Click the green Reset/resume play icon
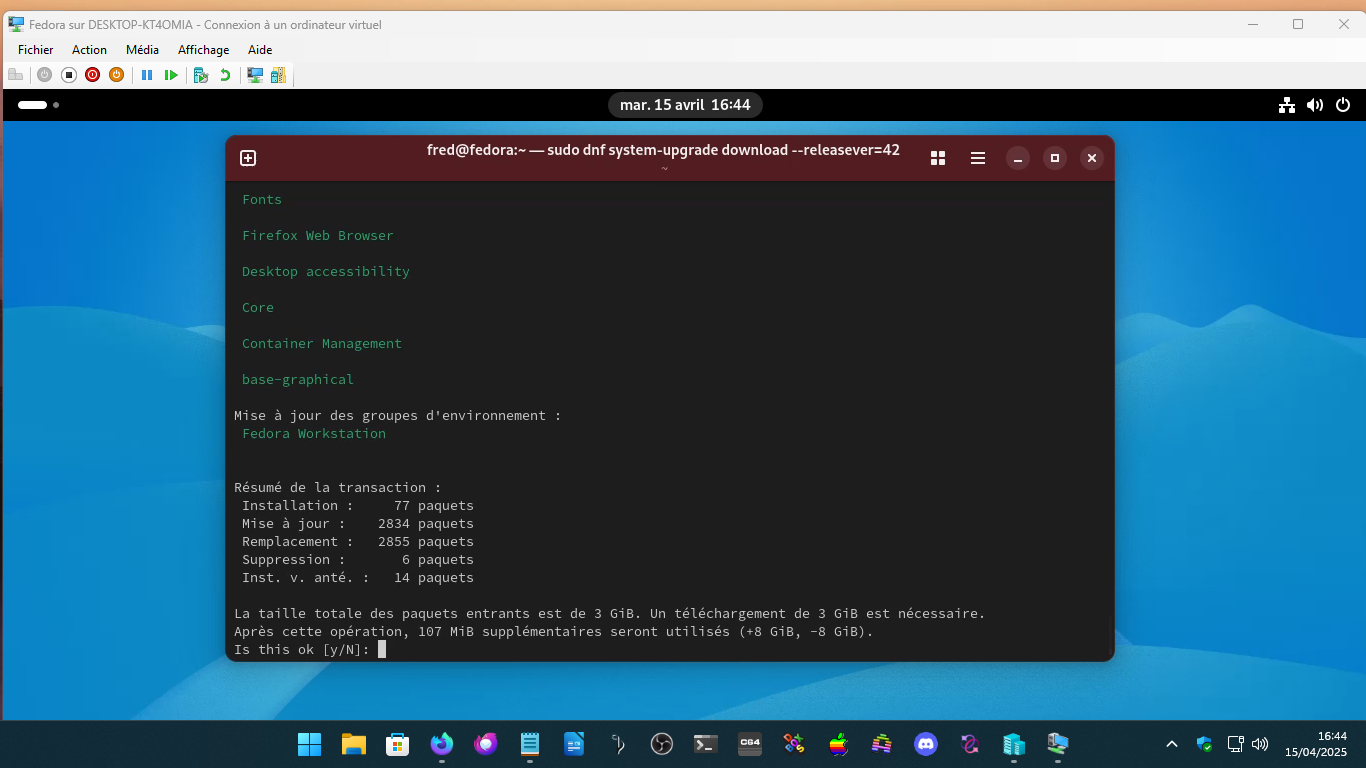 171,75
